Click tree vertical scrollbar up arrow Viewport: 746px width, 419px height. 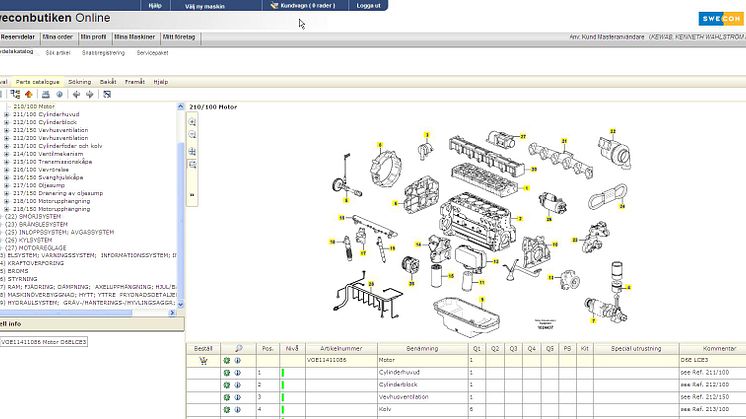click(x=180, y=107)
